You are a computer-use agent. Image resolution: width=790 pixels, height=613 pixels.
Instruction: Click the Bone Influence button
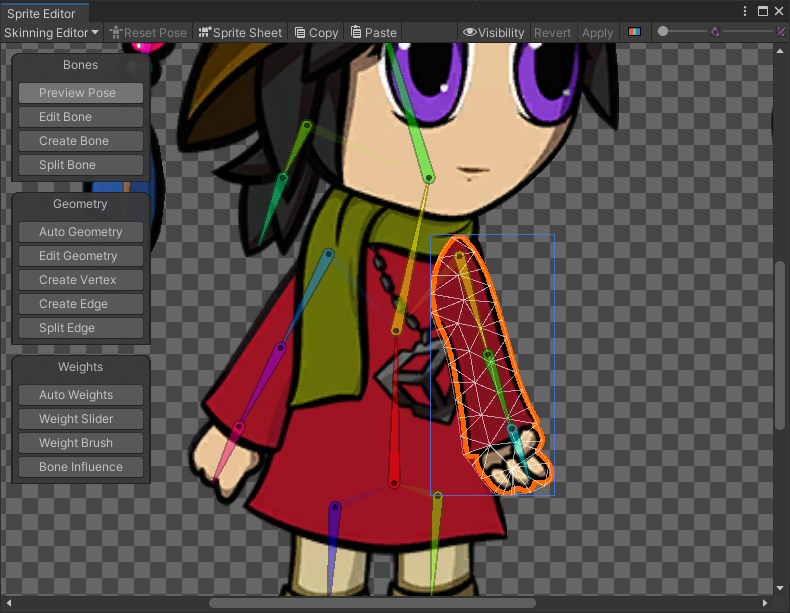click(x=80, y=467)
